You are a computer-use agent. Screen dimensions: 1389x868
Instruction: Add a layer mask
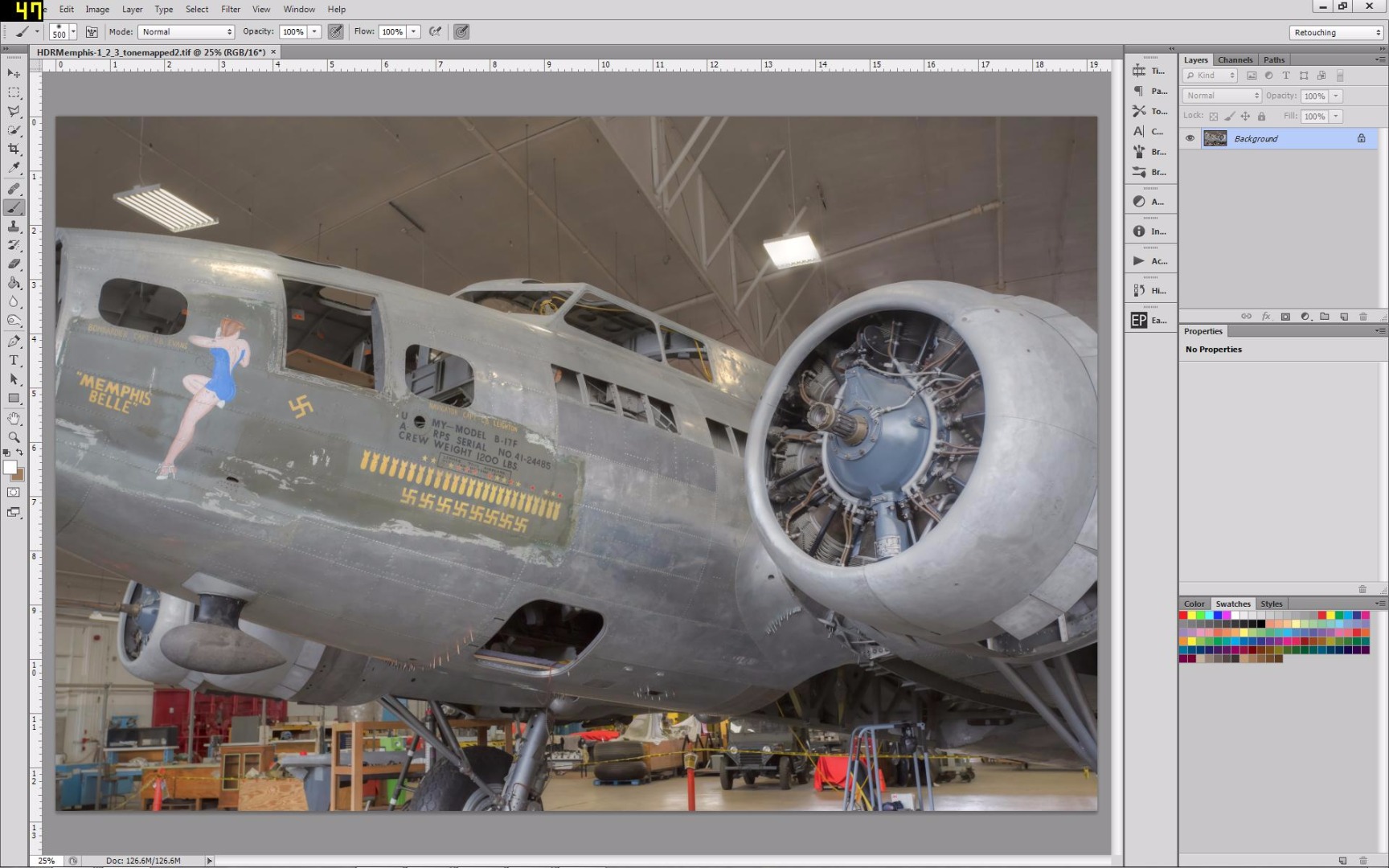pyautogui.click(x=1285, y=317)
